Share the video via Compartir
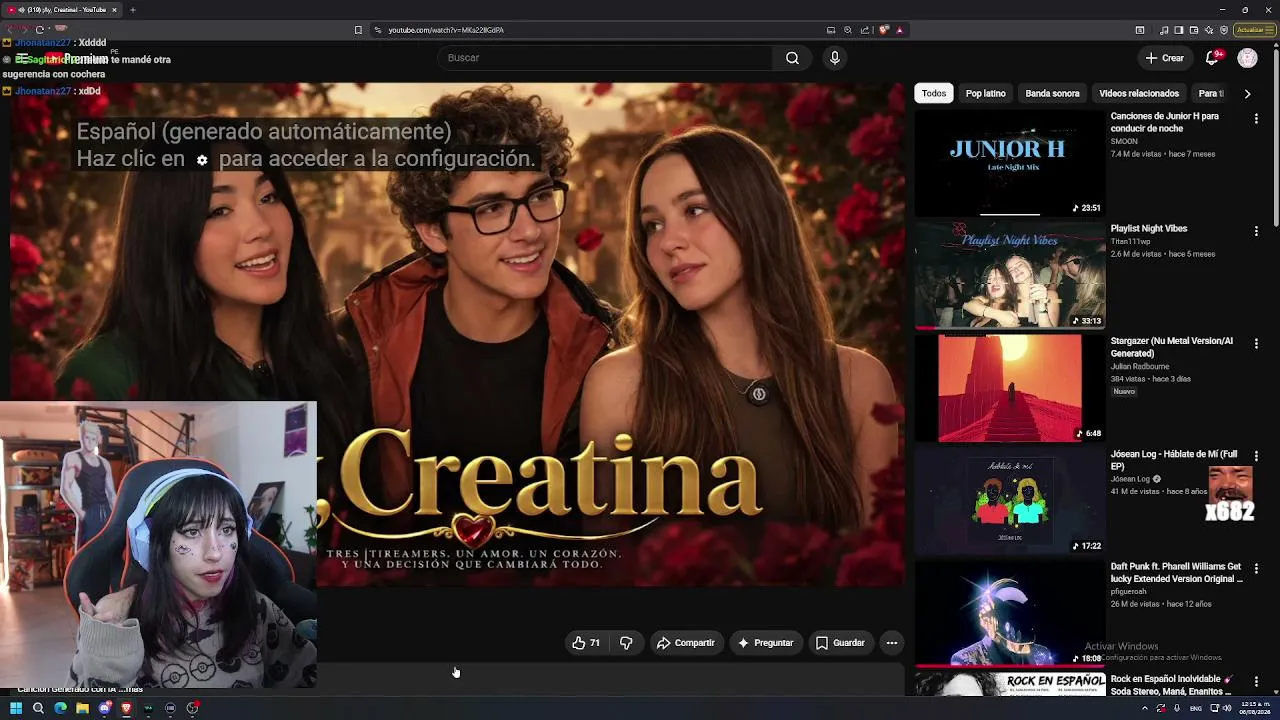 click(686, 643)
